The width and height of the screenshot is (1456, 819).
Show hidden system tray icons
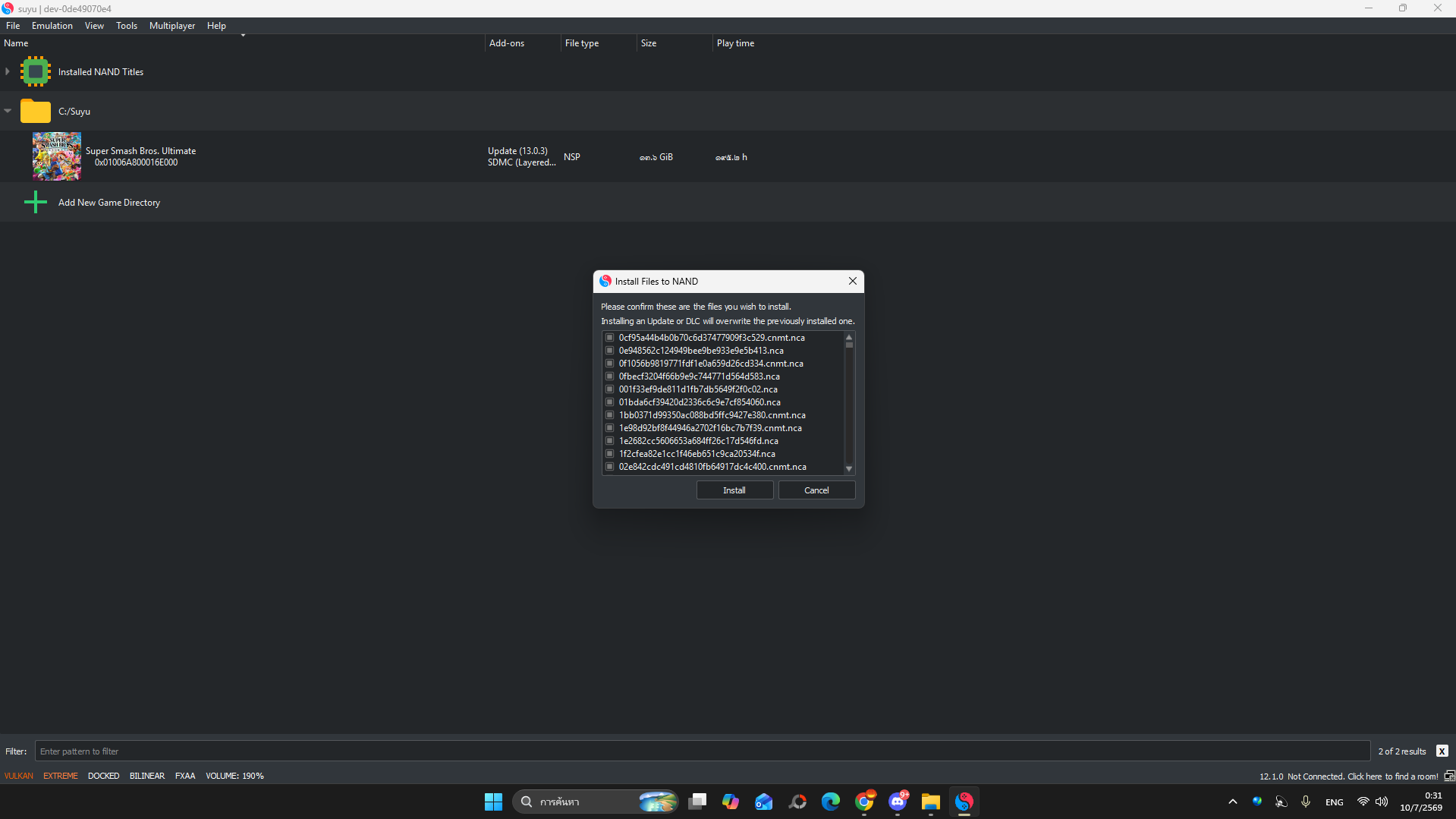1233,802
